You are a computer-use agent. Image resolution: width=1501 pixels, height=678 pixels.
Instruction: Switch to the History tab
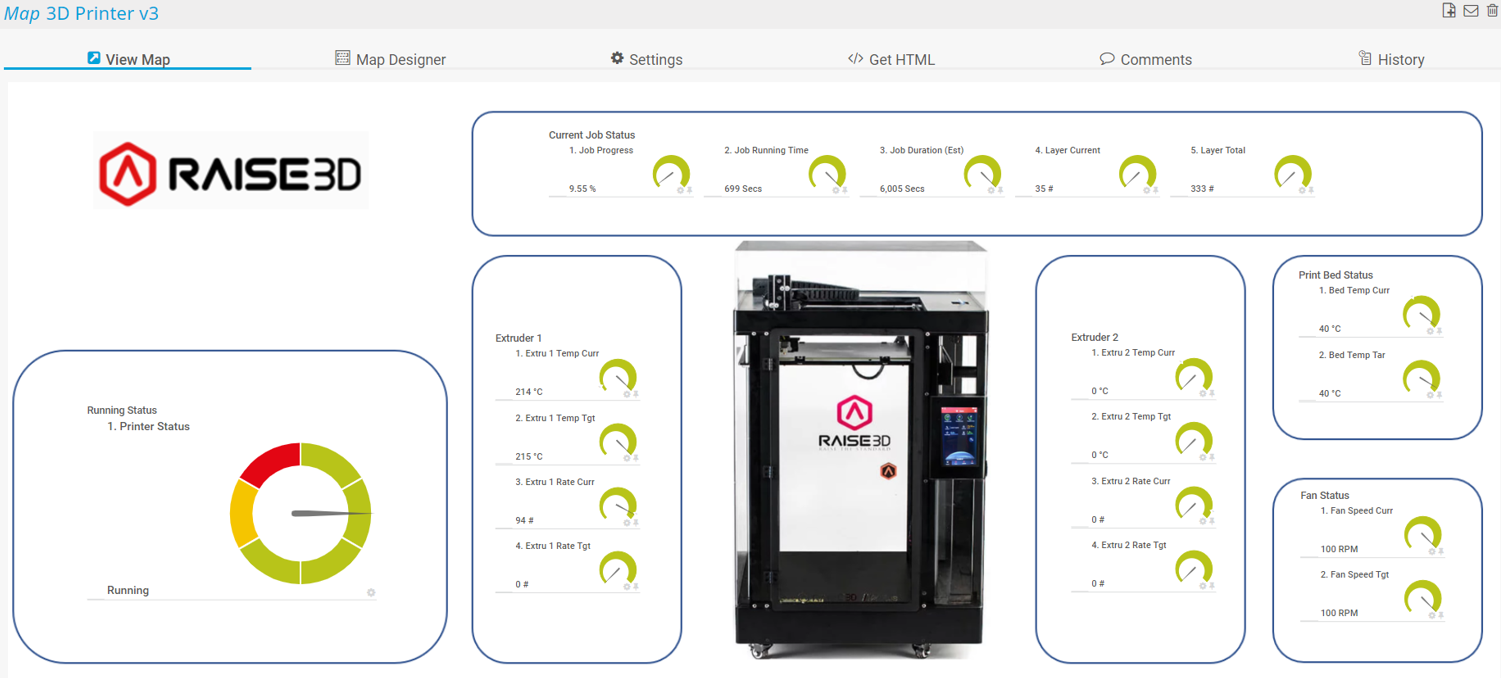1391,59
